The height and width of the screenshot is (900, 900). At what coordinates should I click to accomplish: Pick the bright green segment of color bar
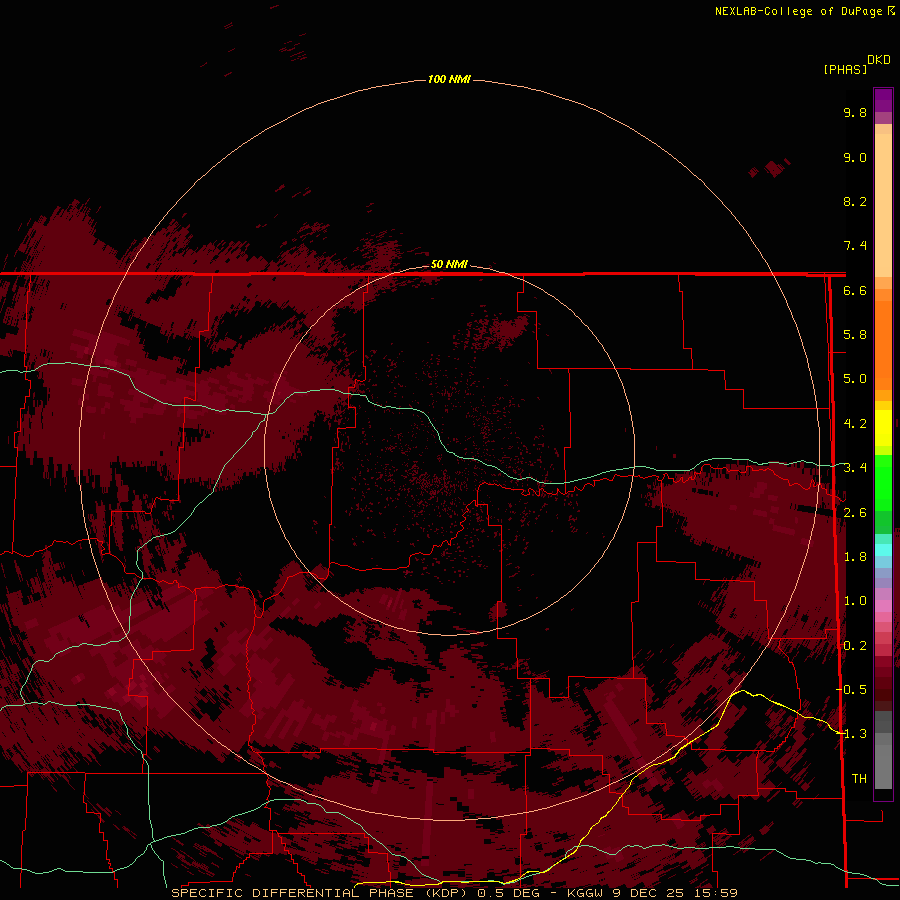(x=883, y=482)
